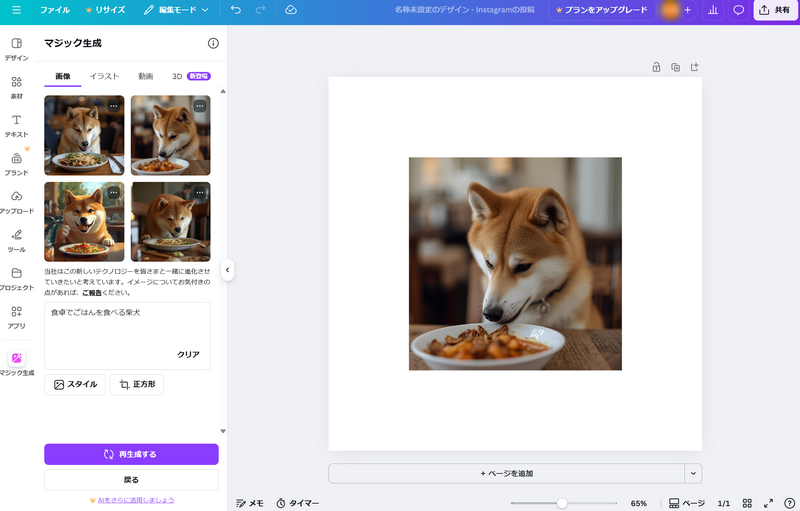Open the テキスト text sidebar panel
Screen dimensions: 800x511
point(16,125)
